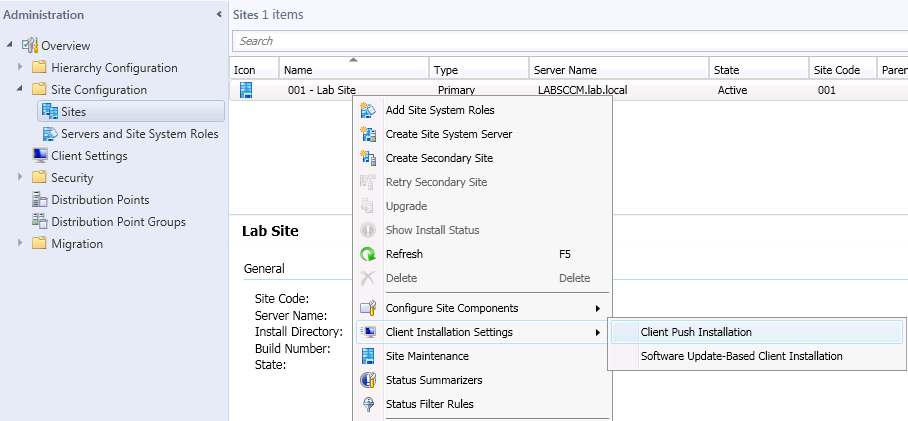The image size is (908, 421).
Task: Expand the Hierarchy Configuration node
Action: [x=20, y=67]
